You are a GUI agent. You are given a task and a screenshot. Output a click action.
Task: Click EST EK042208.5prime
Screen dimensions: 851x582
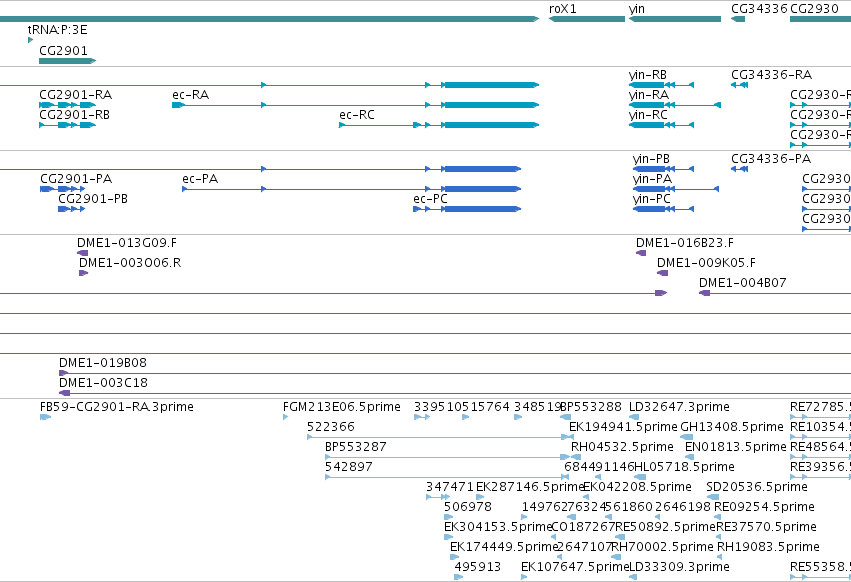click(x=586, y=497)
